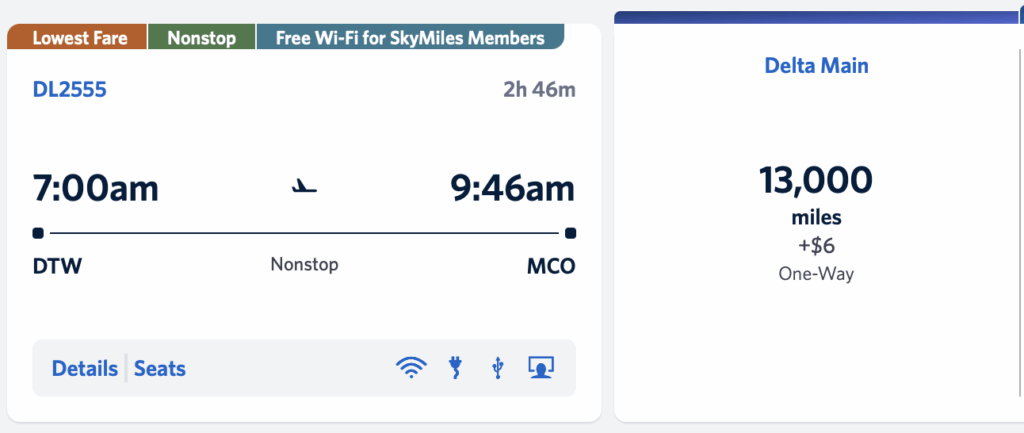Click the destination dot above MCO
The height and width of the screenshot is (433, 1024).
(570, 233)
